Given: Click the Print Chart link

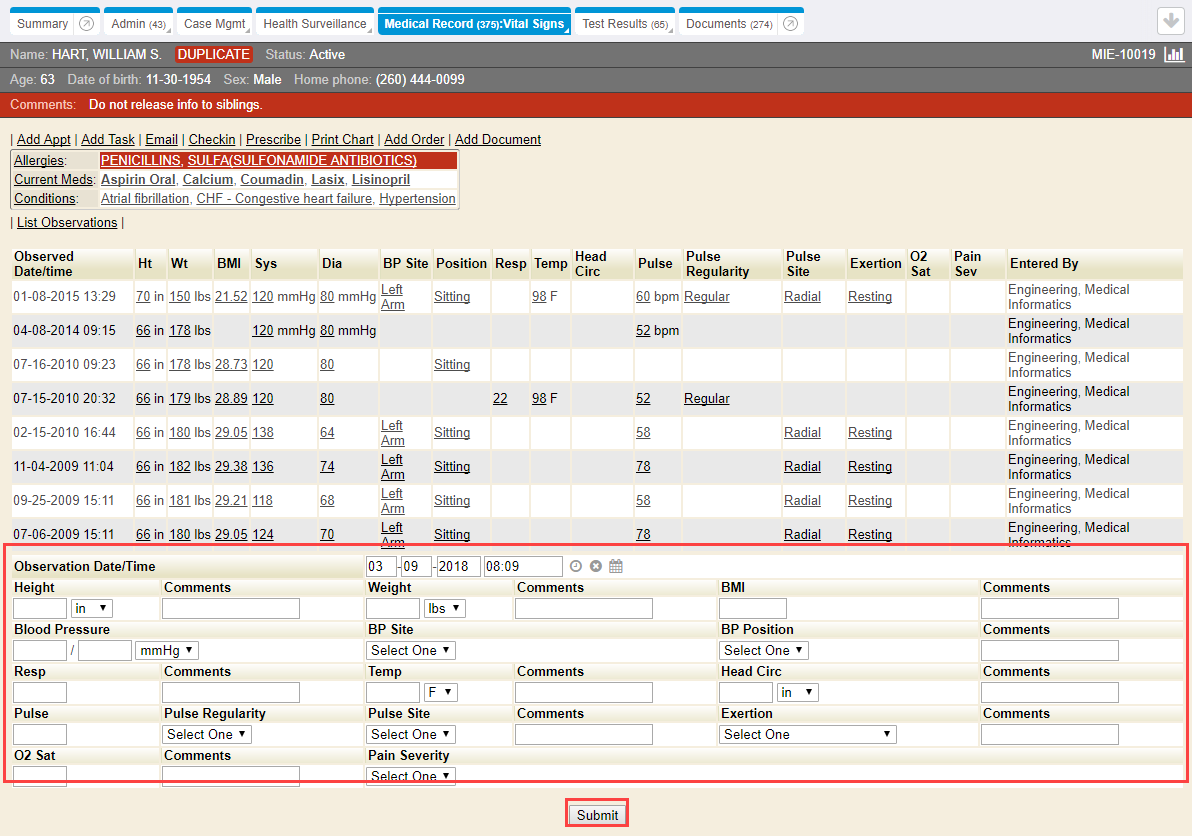Looking at the screenshot, I should (x=342, y=140).
